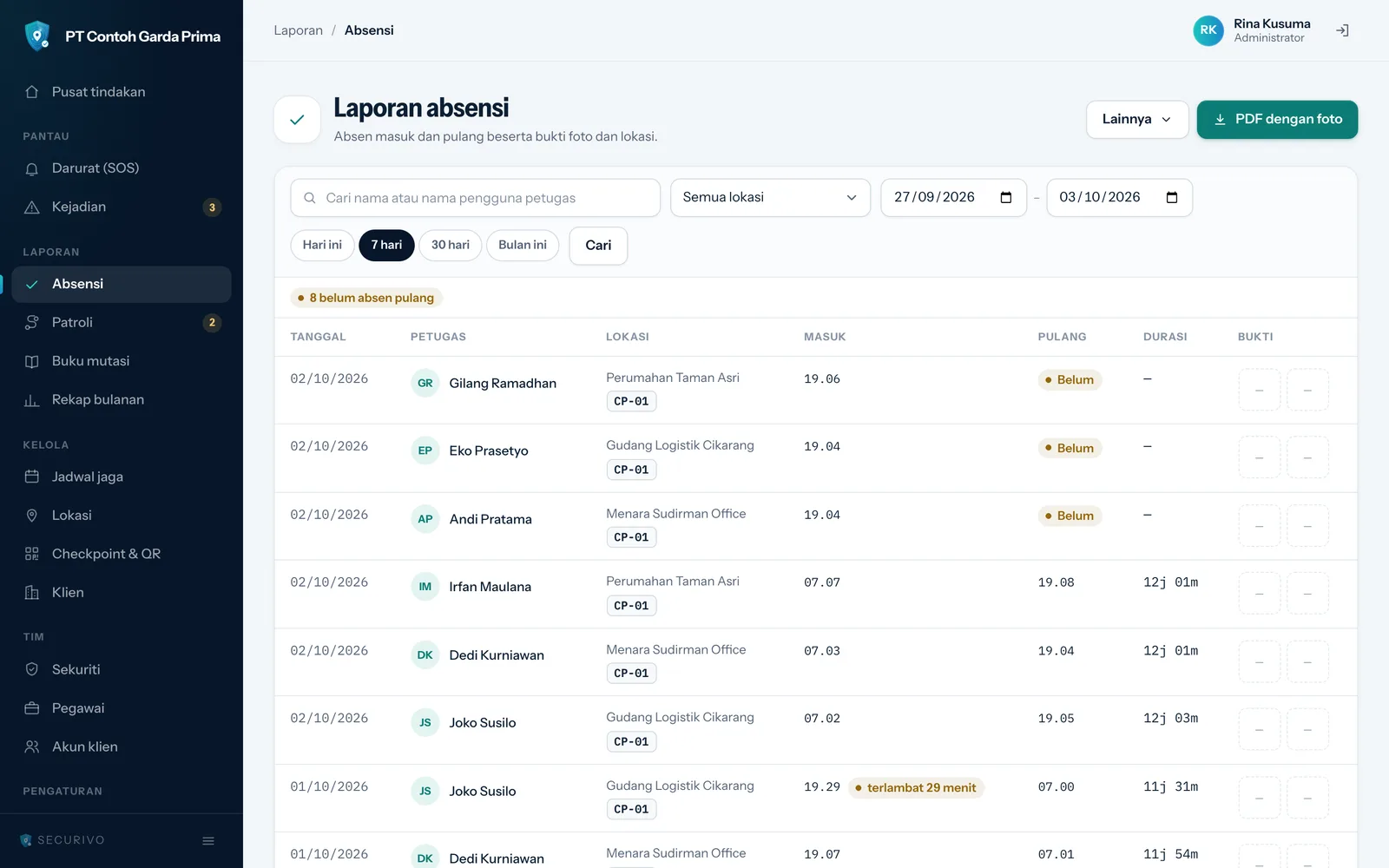Open Jadwal jaga in the sidebar
Viewport: 1389px width, 868px height.
click(122, 477)
